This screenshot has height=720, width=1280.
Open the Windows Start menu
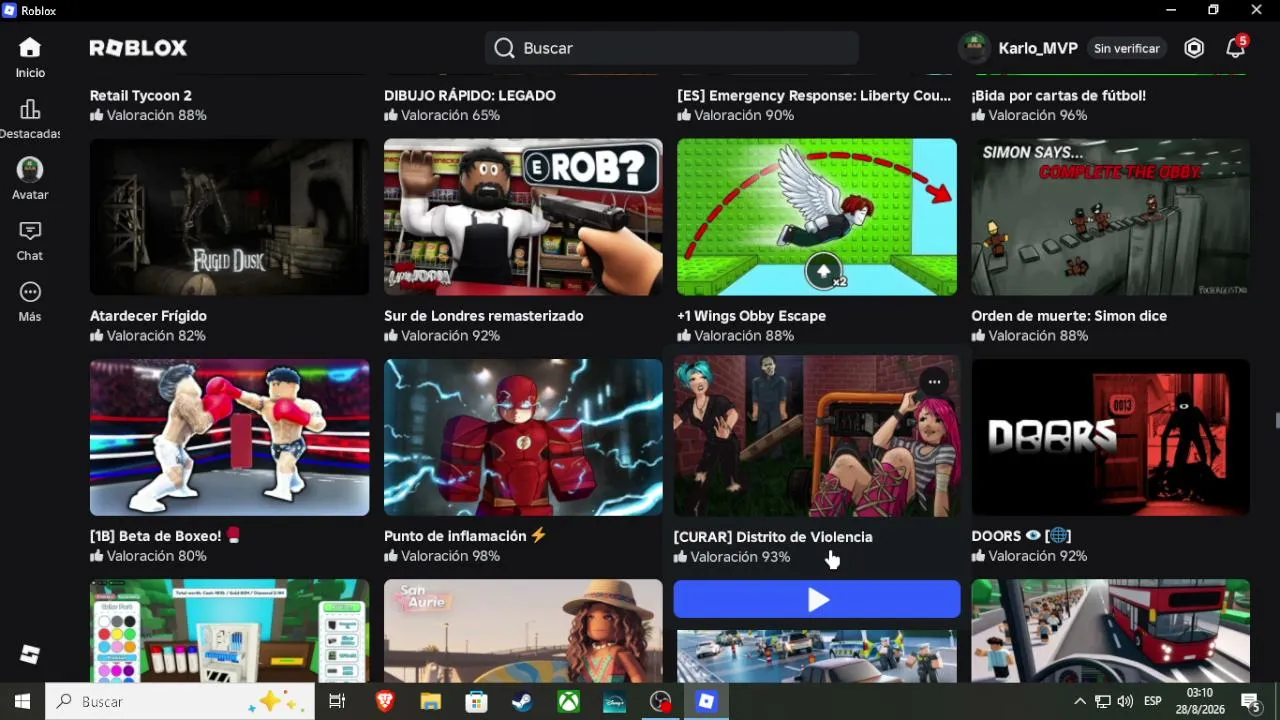pos(22,702)
